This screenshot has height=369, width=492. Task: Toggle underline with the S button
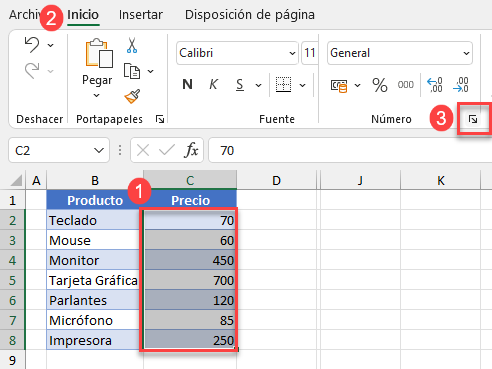[239, 85]
